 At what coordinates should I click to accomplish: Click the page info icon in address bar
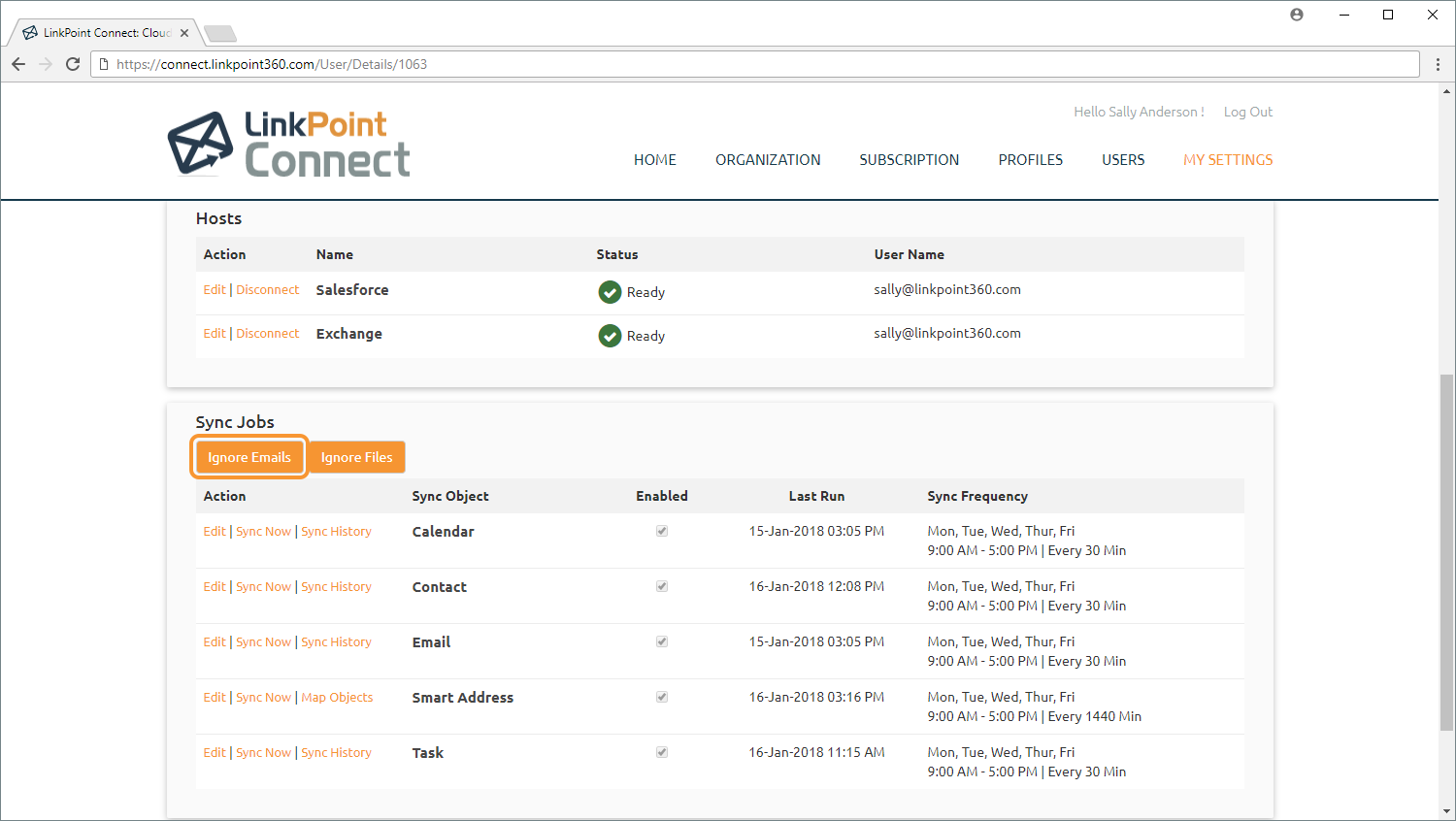pos(104,64)
